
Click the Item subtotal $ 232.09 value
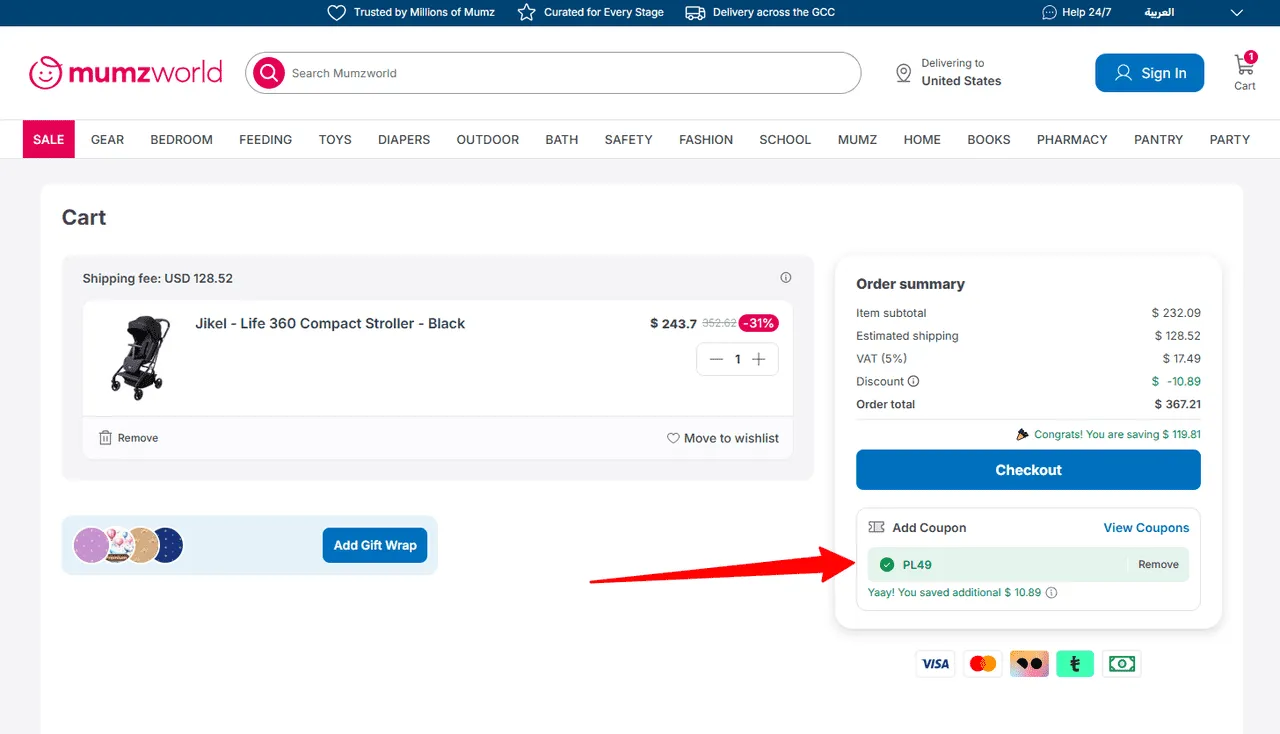1176,313
